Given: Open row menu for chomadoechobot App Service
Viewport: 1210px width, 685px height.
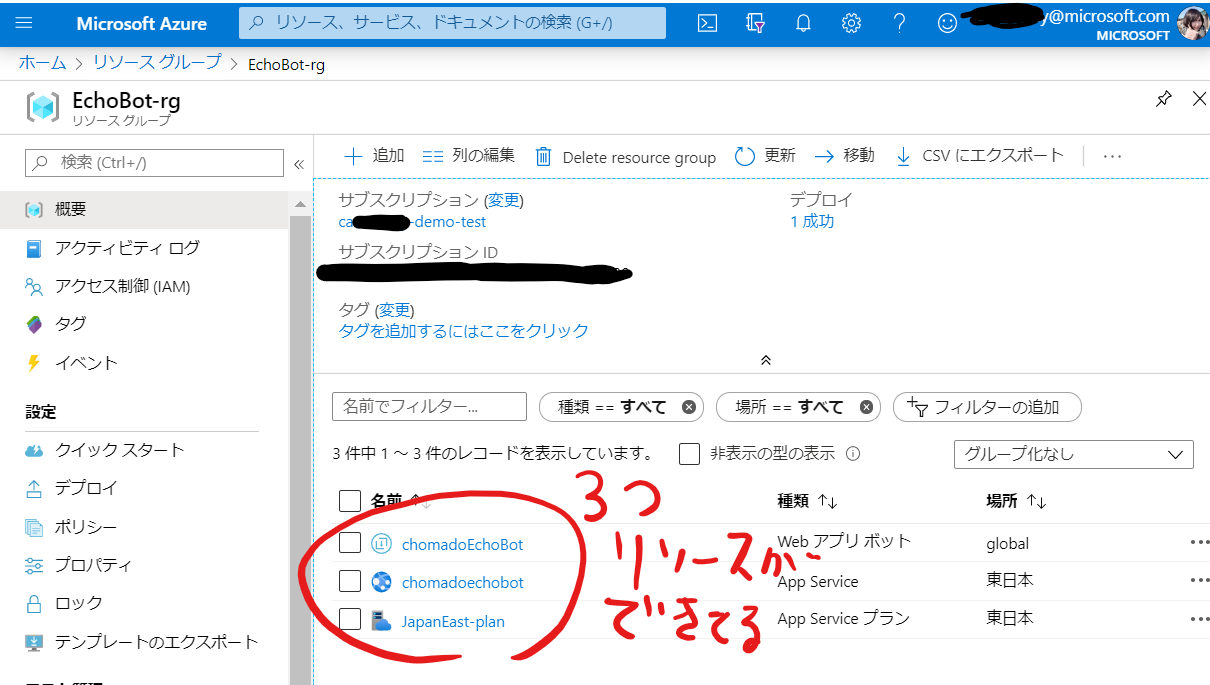Looking at the screenshot, I should [x=1199, y=581].
